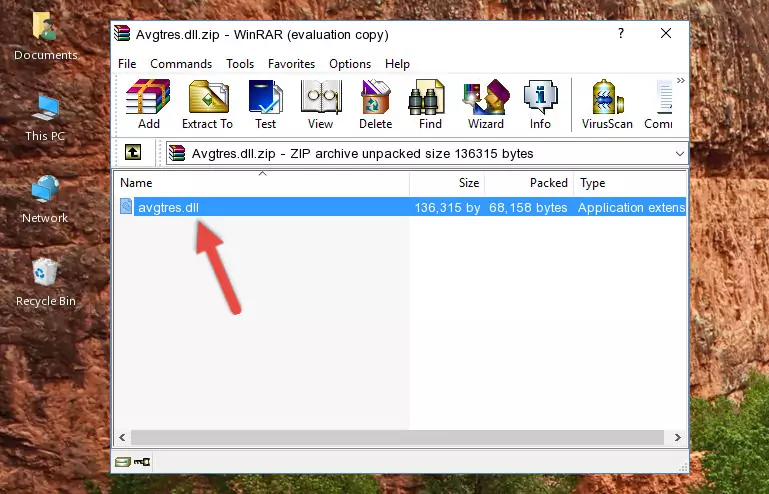Click the WinRAR title bar icon
Viewport: 769px width, 494px height.
122,33
